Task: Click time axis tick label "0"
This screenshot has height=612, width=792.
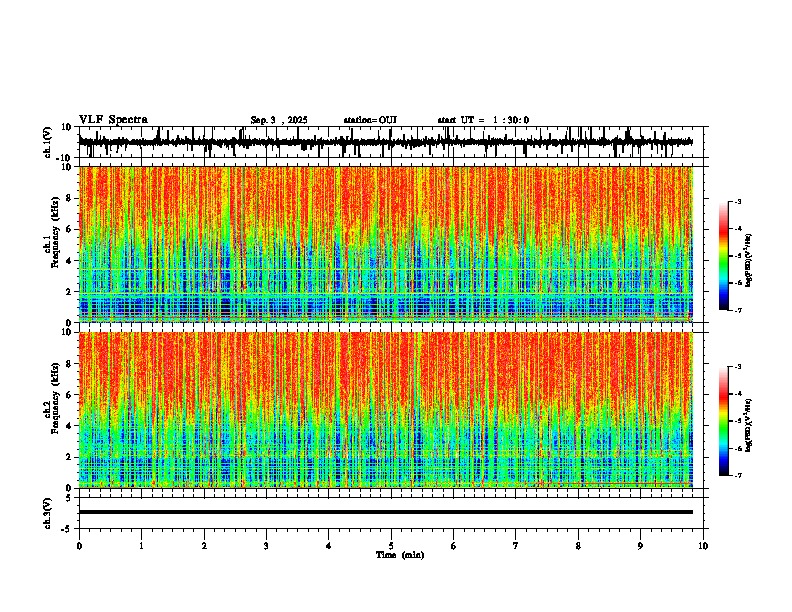Action: pos(79,546)
